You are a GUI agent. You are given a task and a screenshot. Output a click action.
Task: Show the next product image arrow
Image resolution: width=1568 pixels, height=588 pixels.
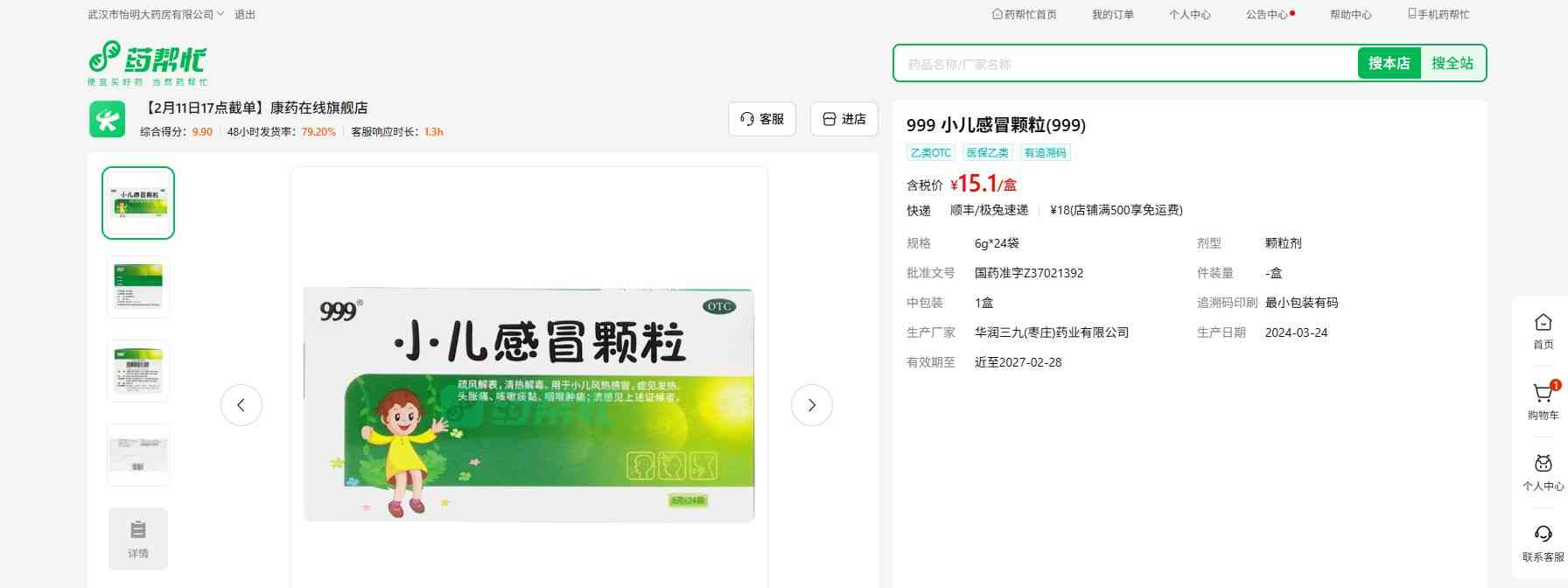[x=811, y=405]
